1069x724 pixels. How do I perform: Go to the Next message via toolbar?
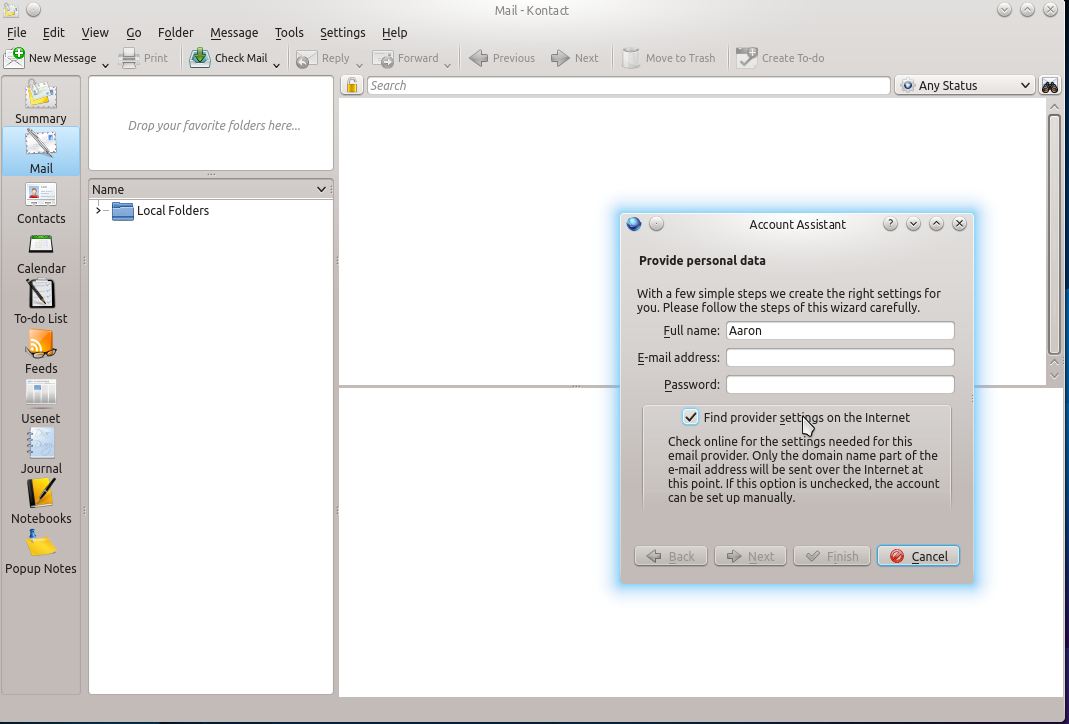(575, 58)
